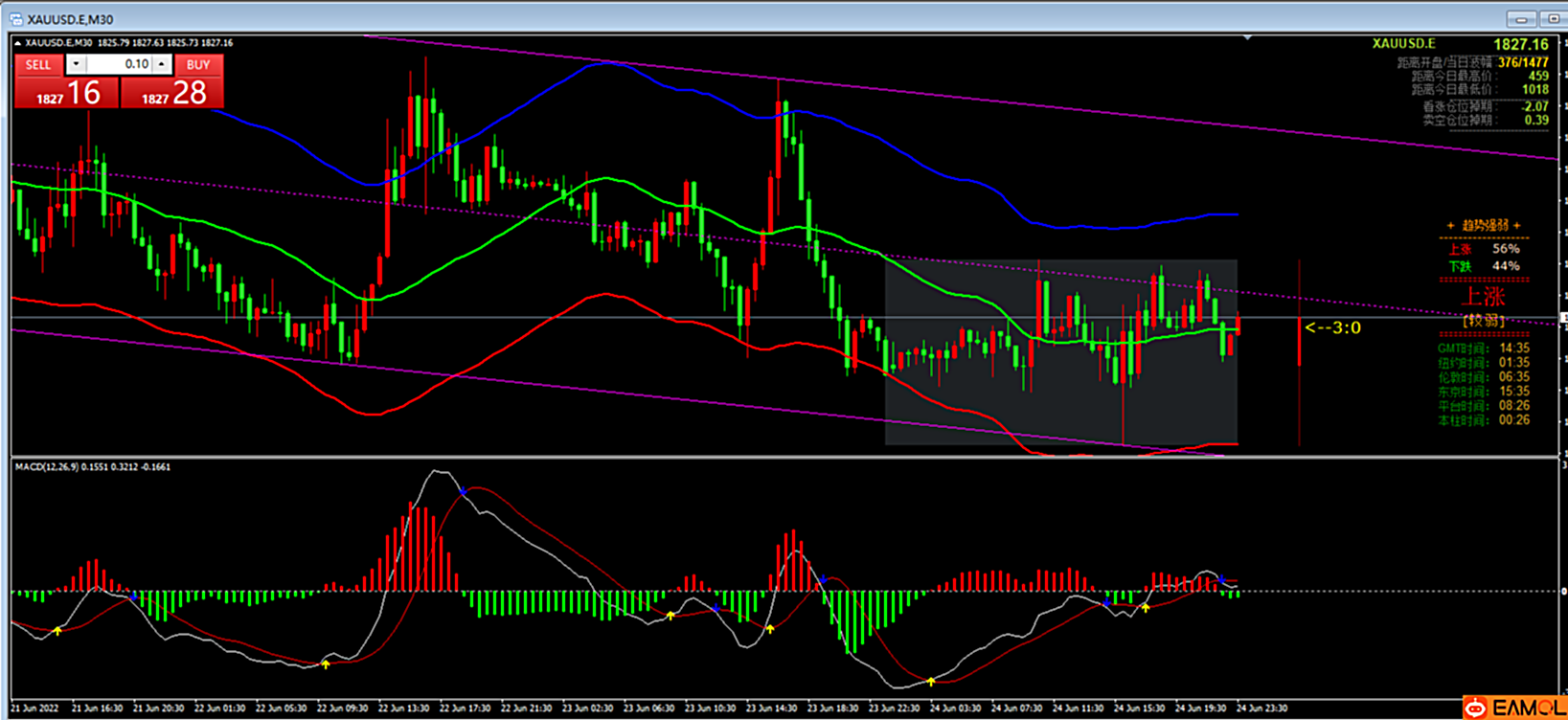Image resolution: width=1568 pixels, height=720 pixels.
Task: Decrease lot volume with the down arrow
Action: (x=76, y=64)
